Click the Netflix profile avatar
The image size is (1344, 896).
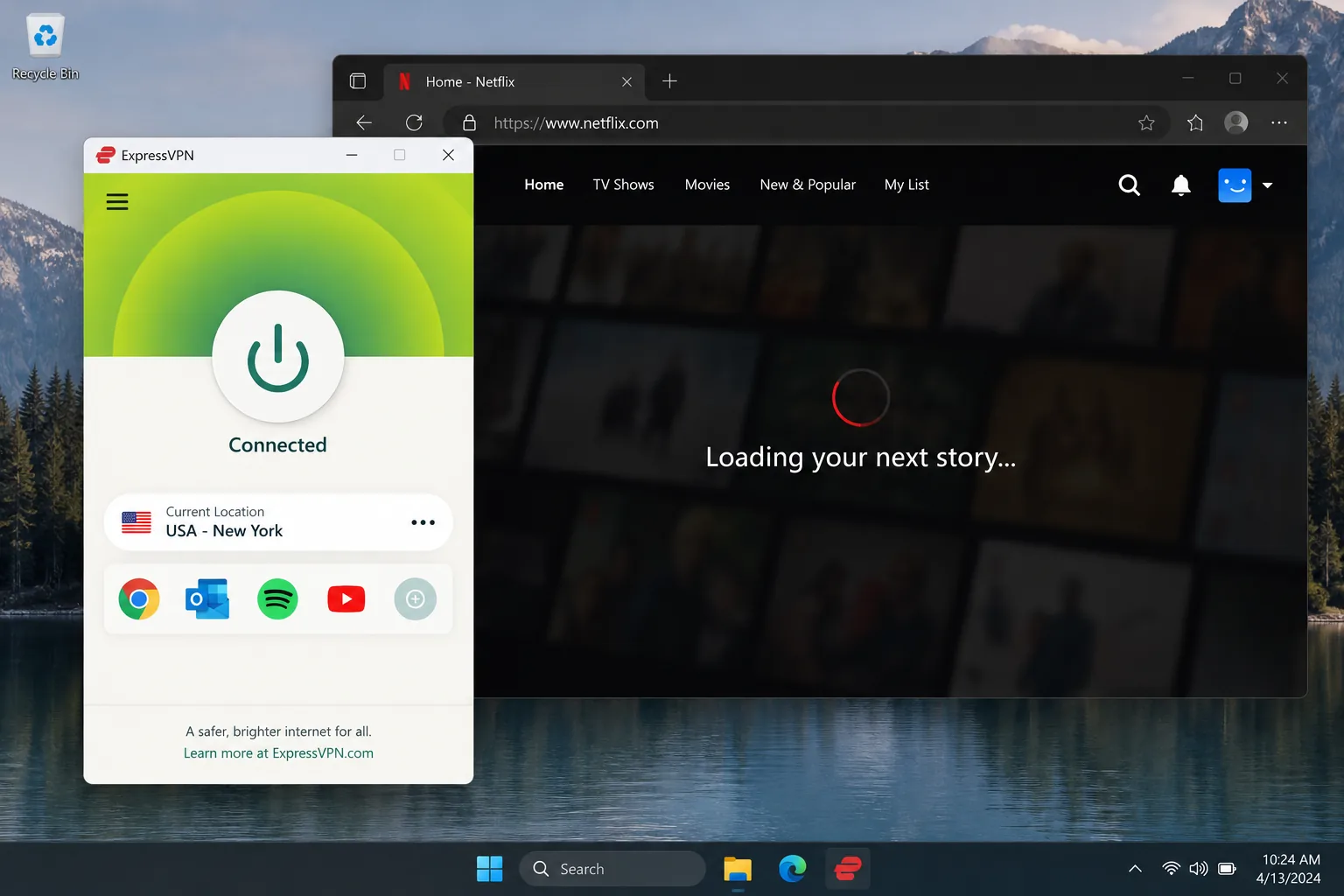pyautogui.click(x=1235, y=185)
